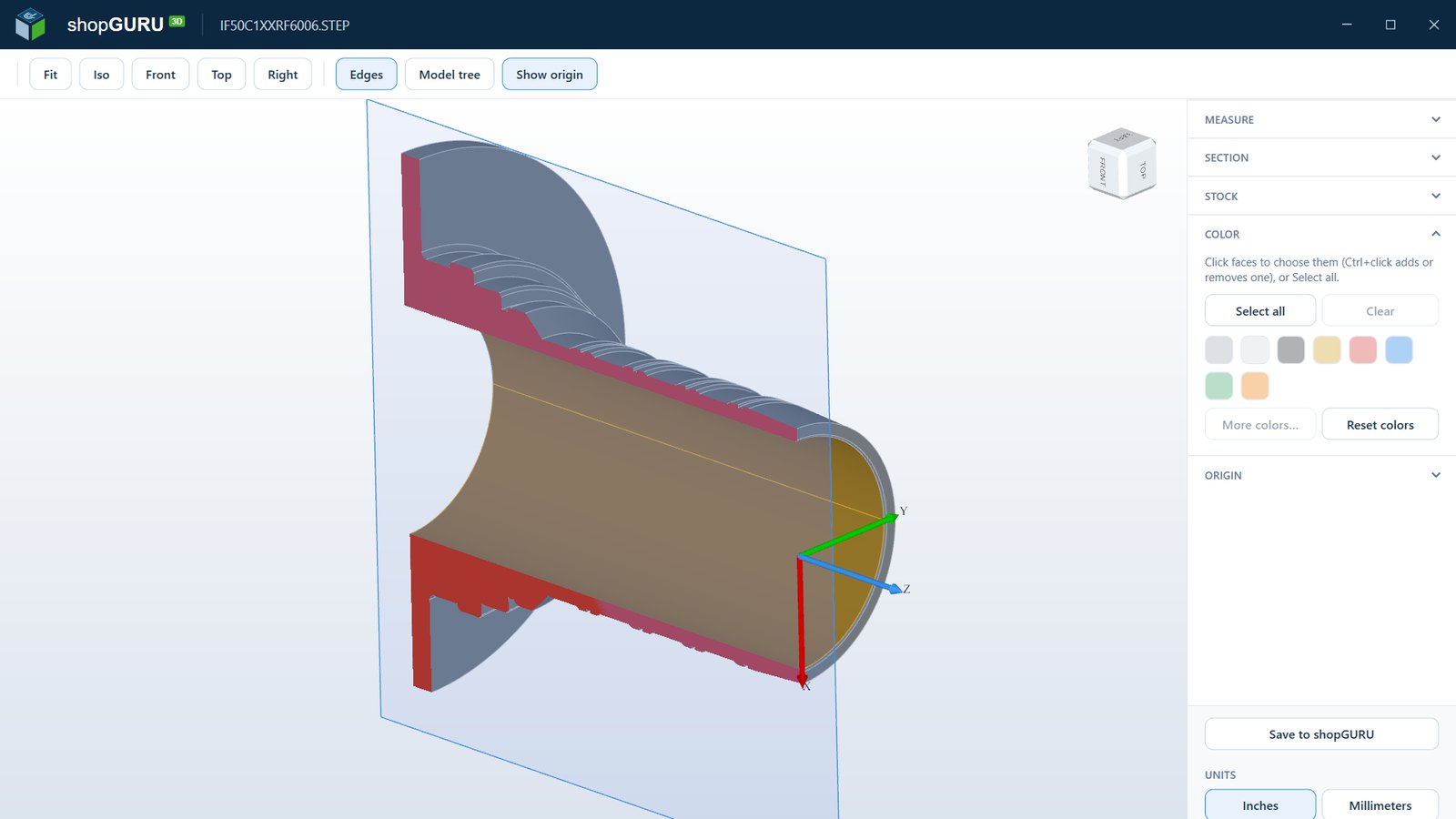This screenshot has width=1456, height=819.
Task: Switch units to Inches
Action: pos(1260,804)
